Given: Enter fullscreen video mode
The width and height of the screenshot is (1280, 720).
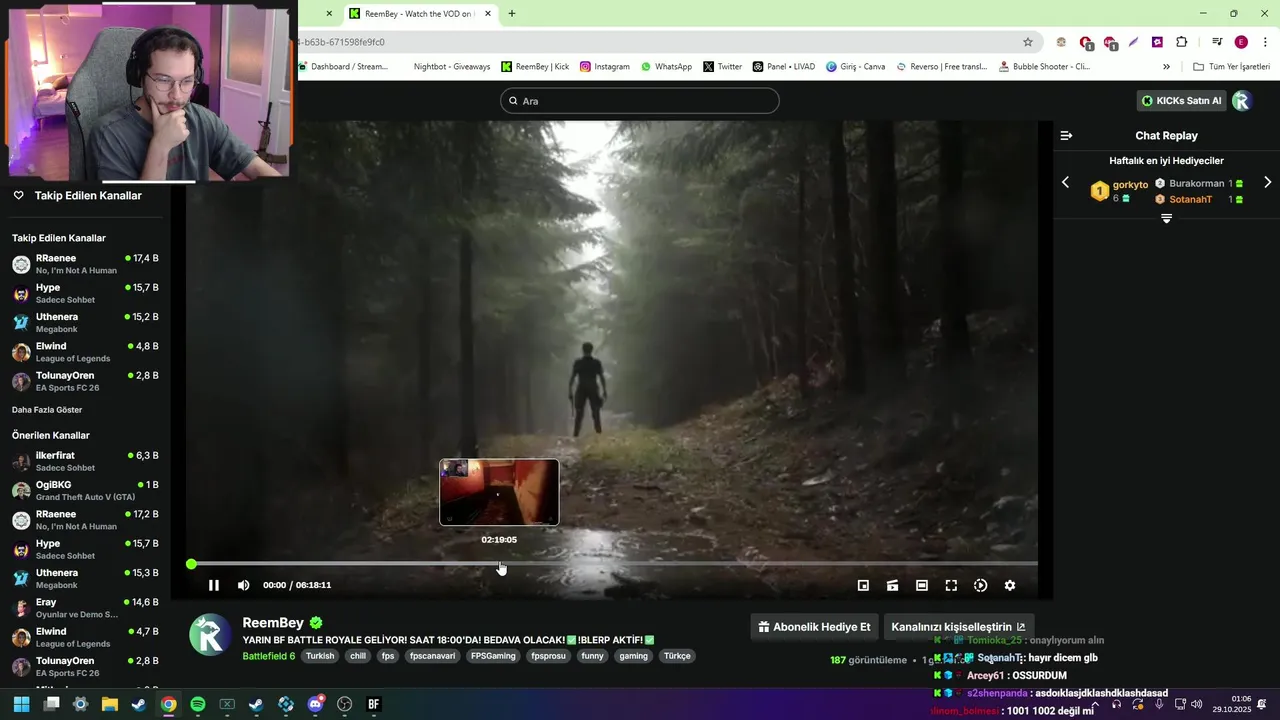Looking at the screenshot, I should pyautogui.click(x=951, y=585).
